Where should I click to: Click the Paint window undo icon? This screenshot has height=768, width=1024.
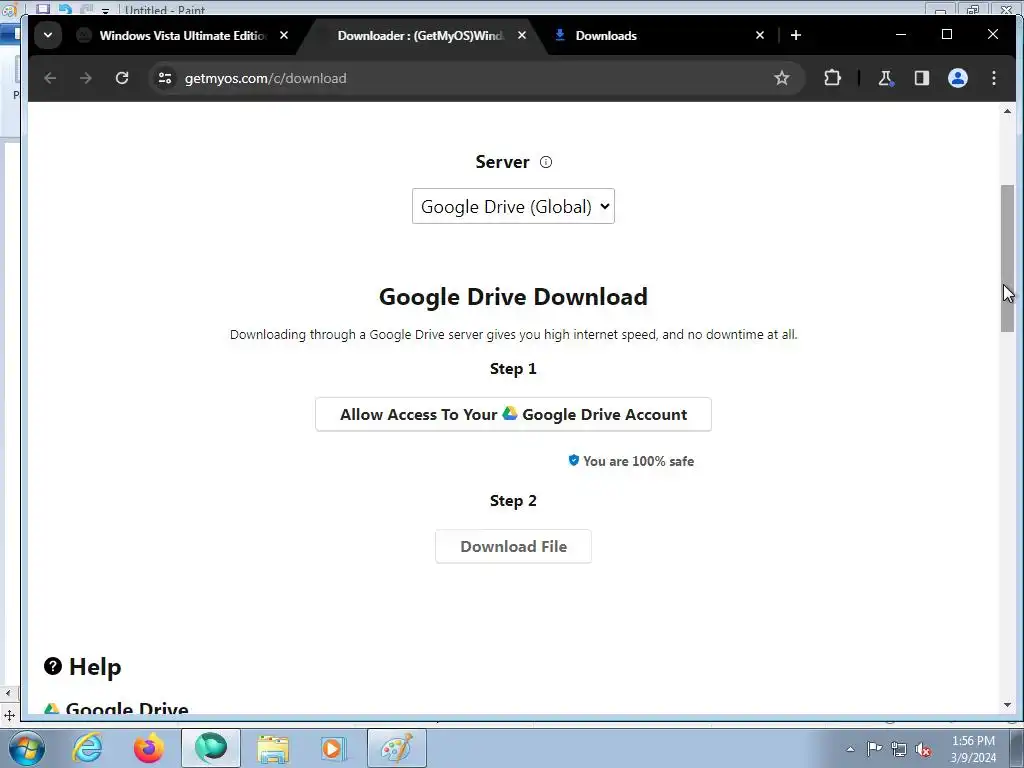(65, 8)
